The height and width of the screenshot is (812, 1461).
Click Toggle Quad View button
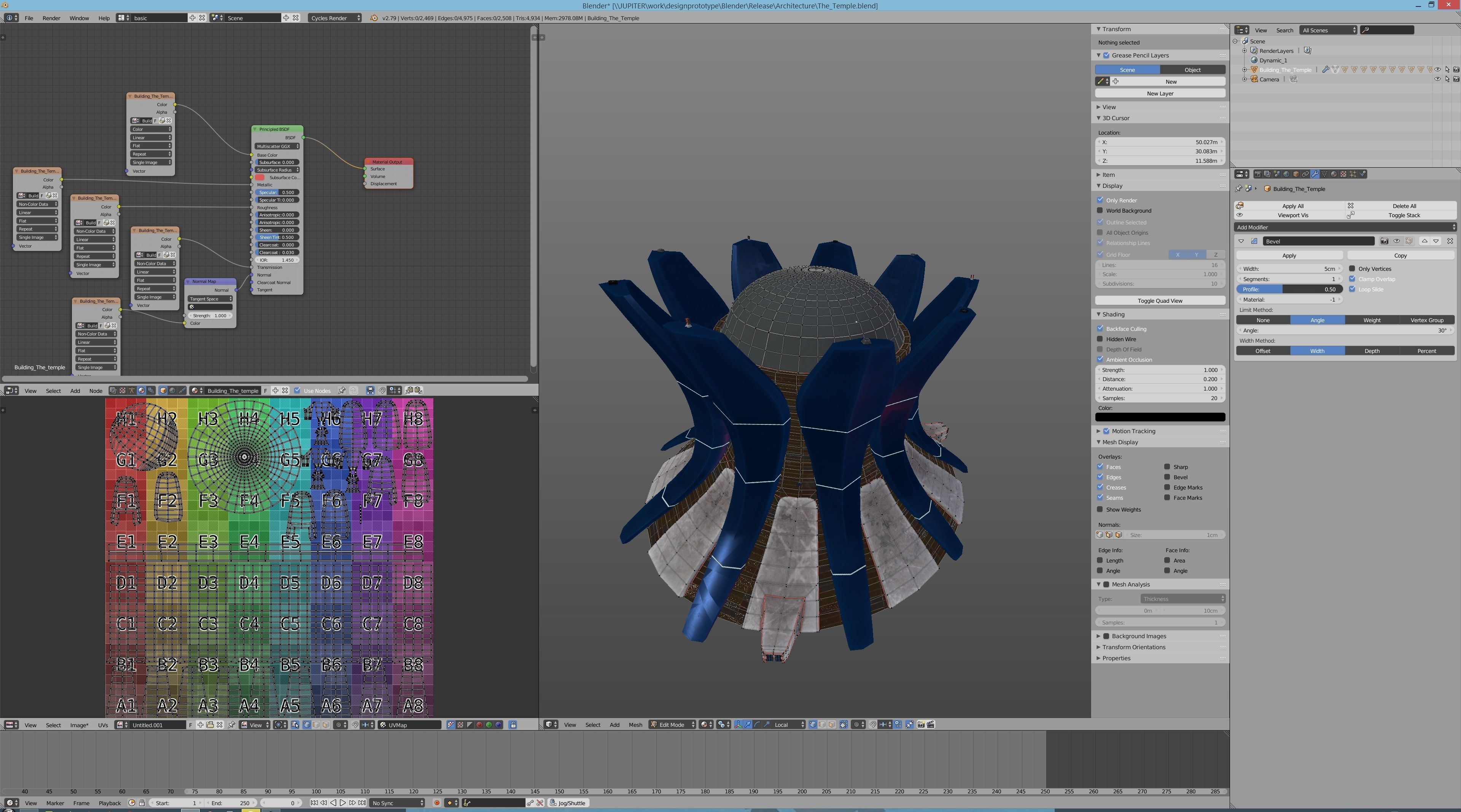(x=1160, y=300)
